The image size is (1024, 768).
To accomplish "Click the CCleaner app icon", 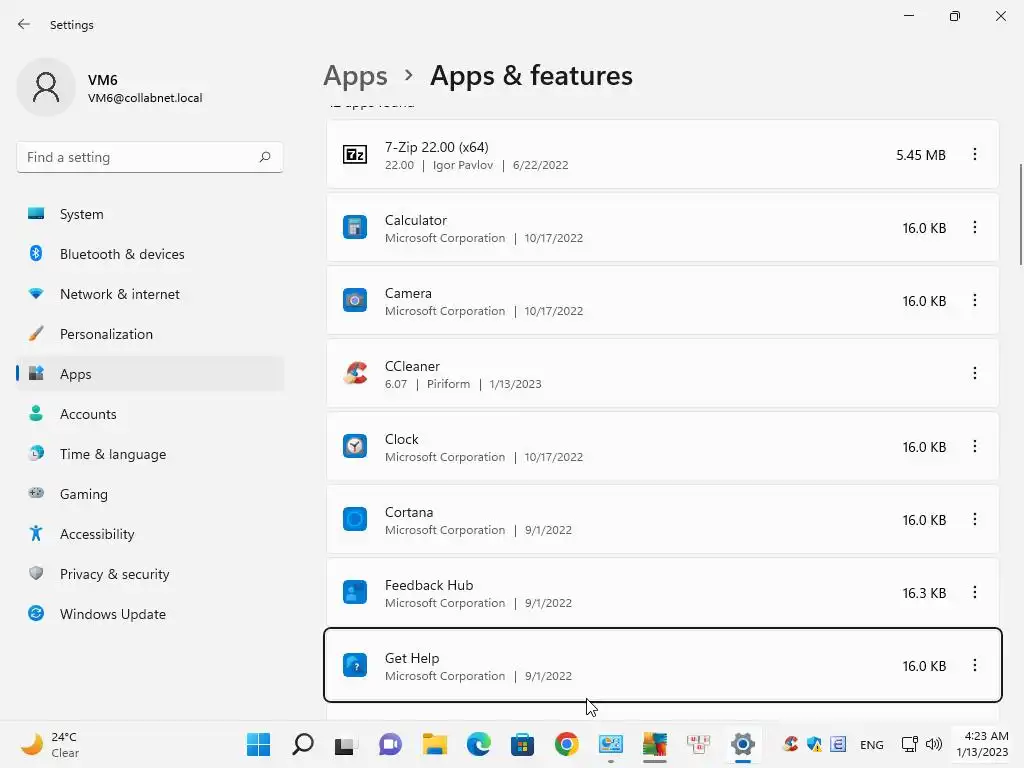I will point(355,373).
